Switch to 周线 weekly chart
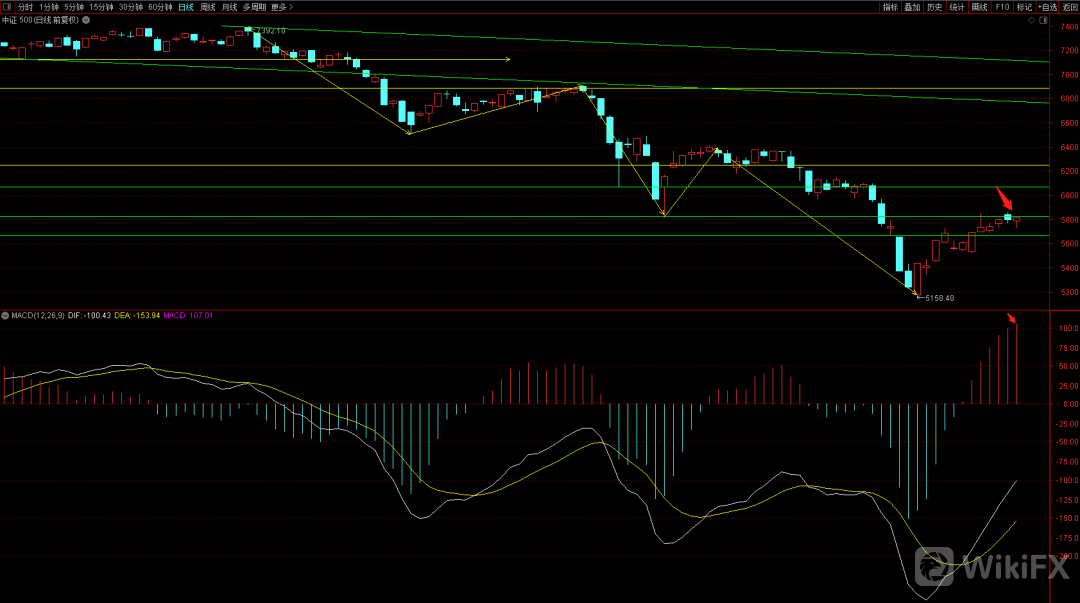 tap(208, 6)
